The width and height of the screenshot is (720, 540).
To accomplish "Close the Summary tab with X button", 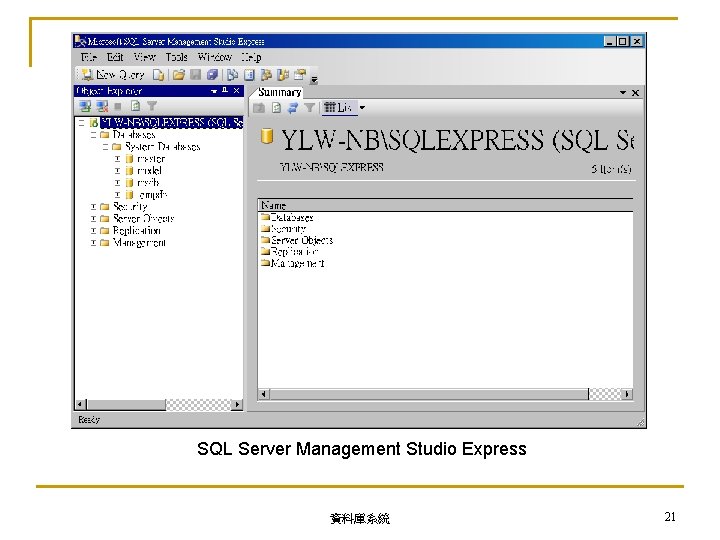I will pos(636,93).
